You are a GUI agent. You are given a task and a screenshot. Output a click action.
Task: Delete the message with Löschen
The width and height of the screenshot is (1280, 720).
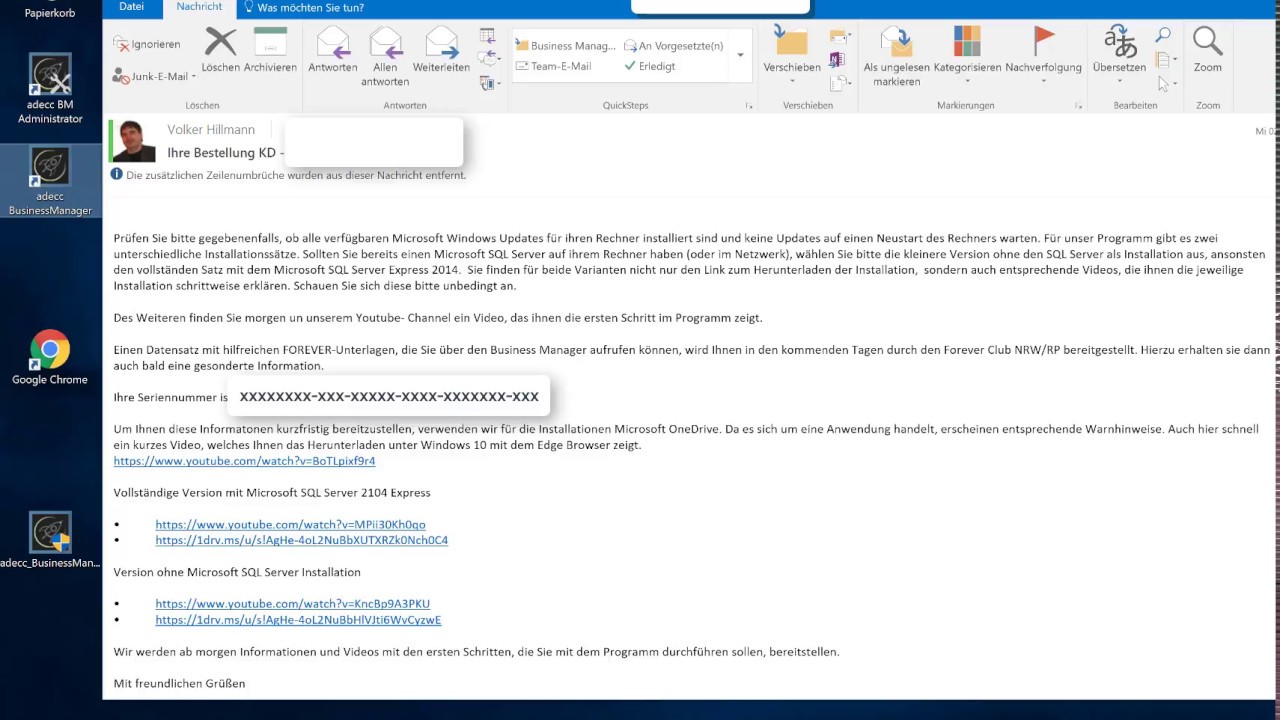220,50
